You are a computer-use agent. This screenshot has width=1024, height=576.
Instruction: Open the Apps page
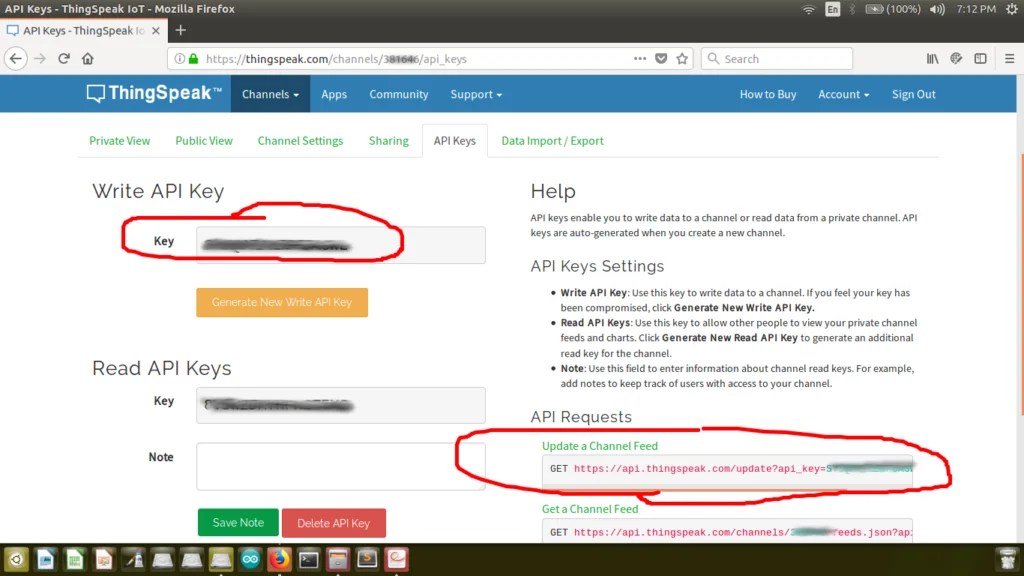(x=334, y=94)
